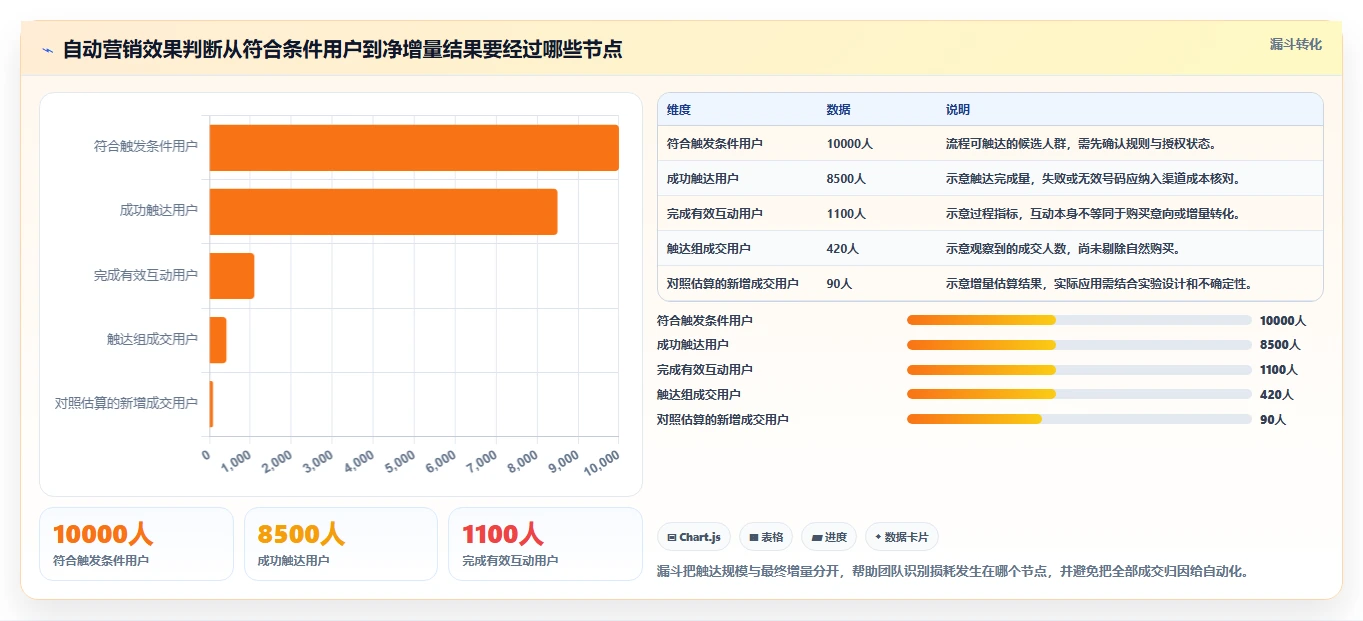
Task: Click table value 90人
Action: pos(840,284)
